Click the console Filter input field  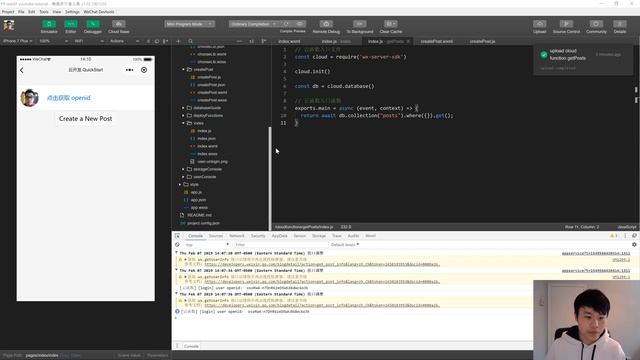[280, 245]
